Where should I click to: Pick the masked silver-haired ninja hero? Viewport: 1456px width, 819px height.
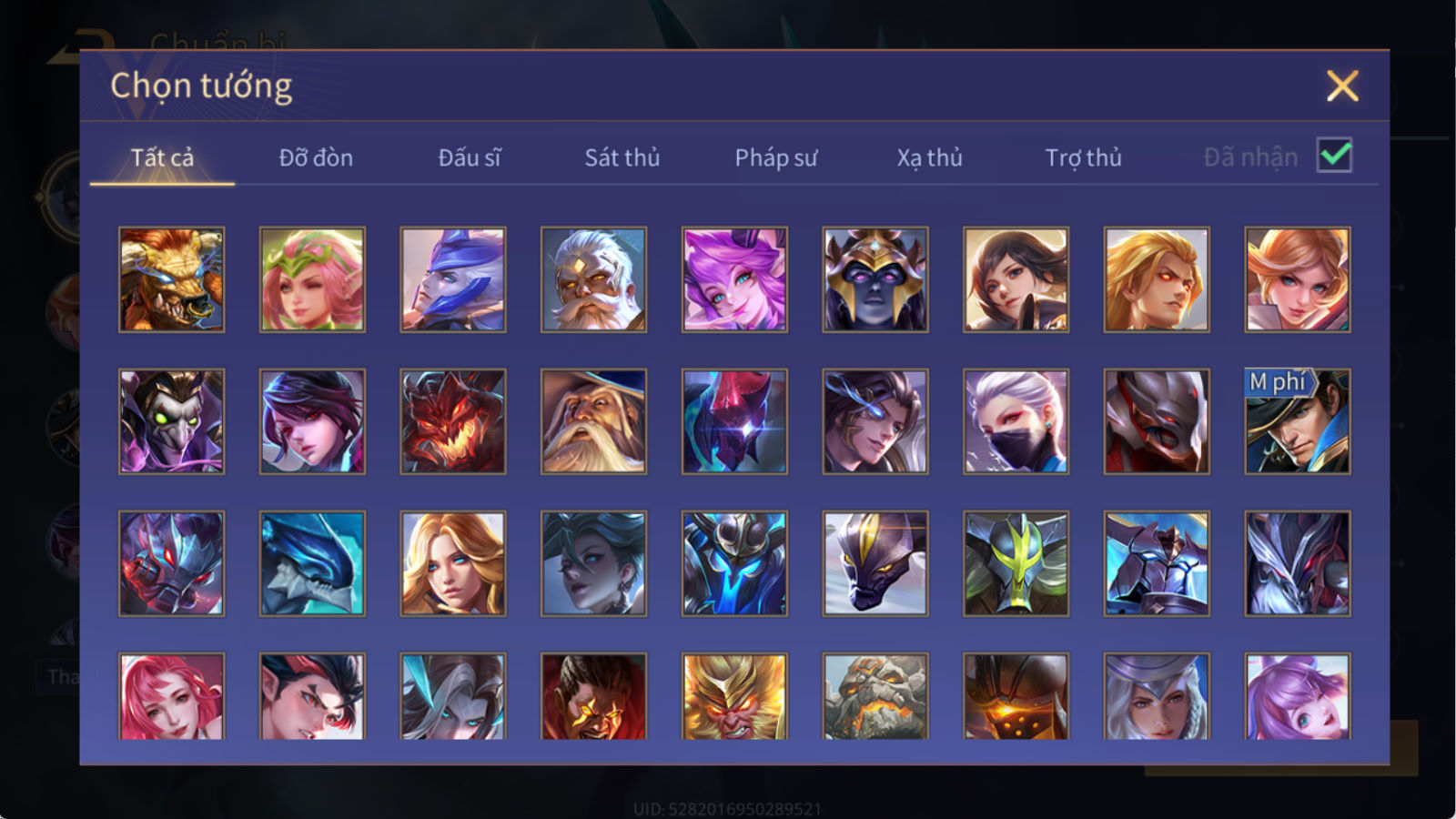[x=1016, y=421]
